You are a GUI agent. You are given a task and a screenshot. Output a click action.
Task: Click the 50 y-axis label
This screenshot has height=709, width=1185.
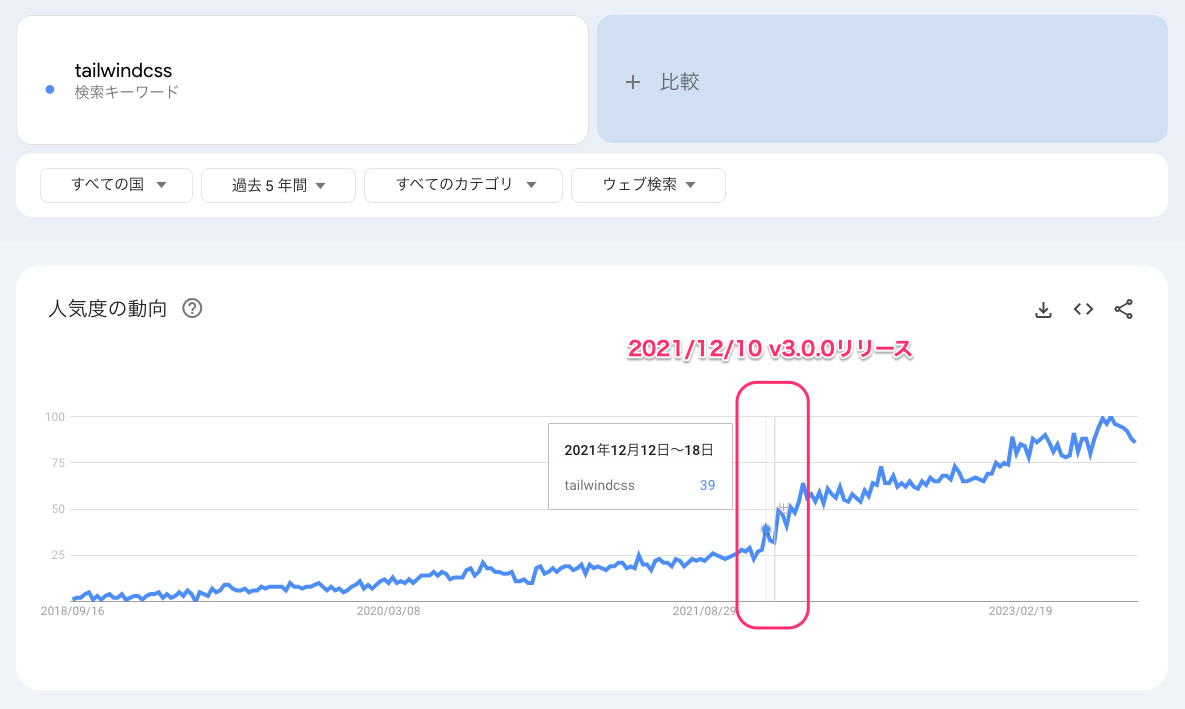58,509
